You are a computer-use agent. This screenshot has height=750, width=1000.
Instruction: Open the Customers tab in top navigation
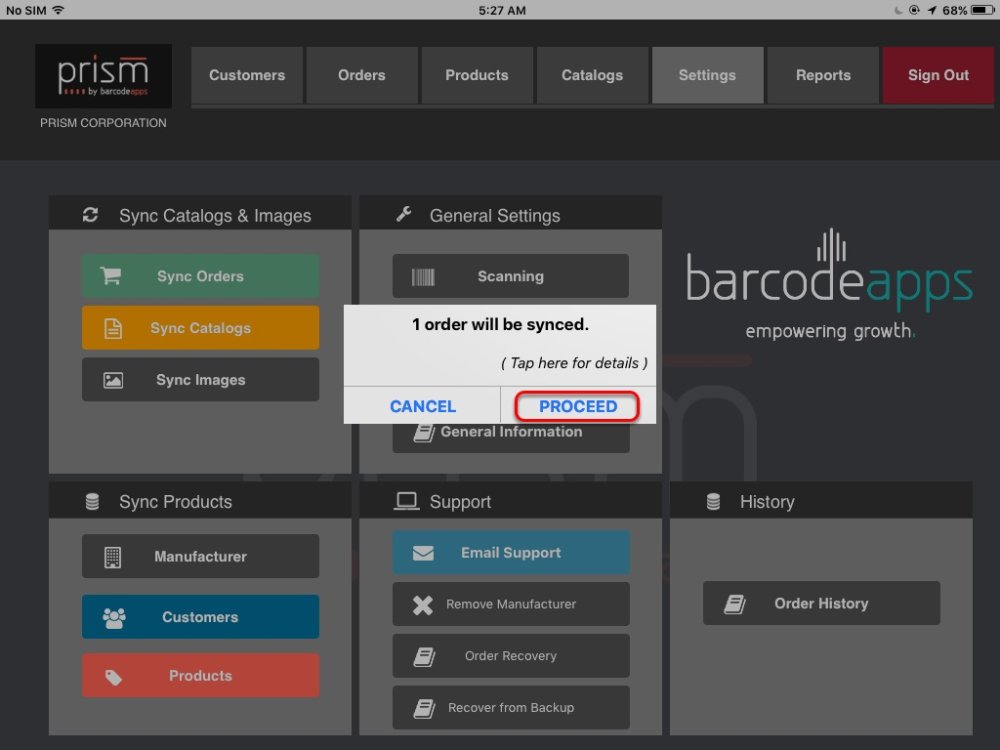pos(247,75)
